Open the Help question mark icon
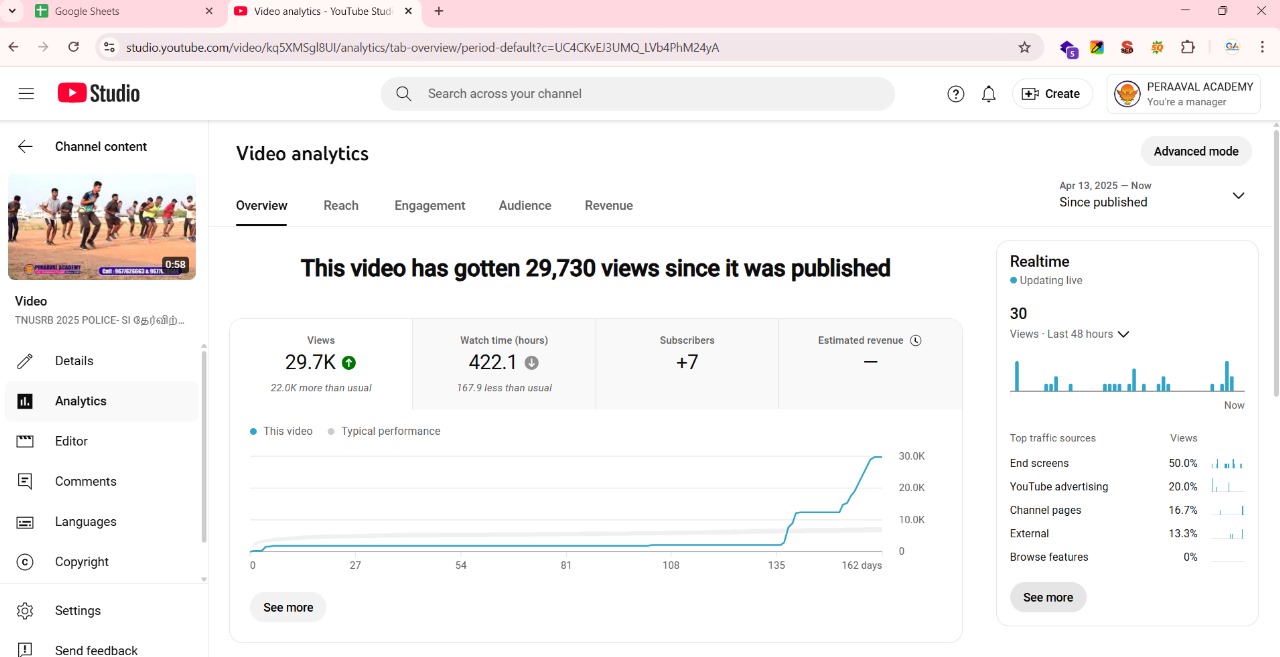Image resolution: width=1280 pixels, height=657 pixels. tap(956, 94)
